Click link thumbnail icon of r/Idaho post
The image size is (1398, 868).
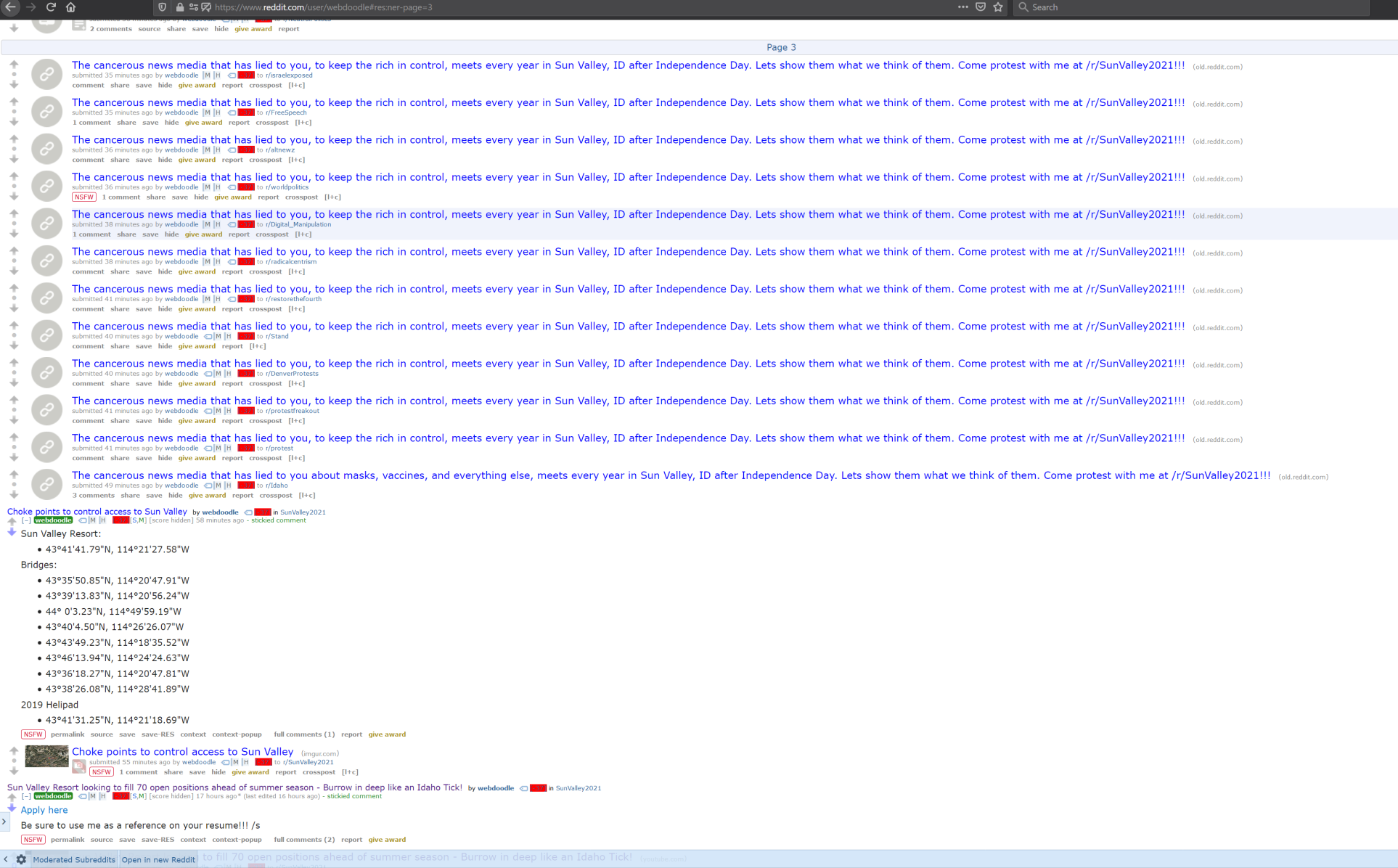tap(46, 484)
